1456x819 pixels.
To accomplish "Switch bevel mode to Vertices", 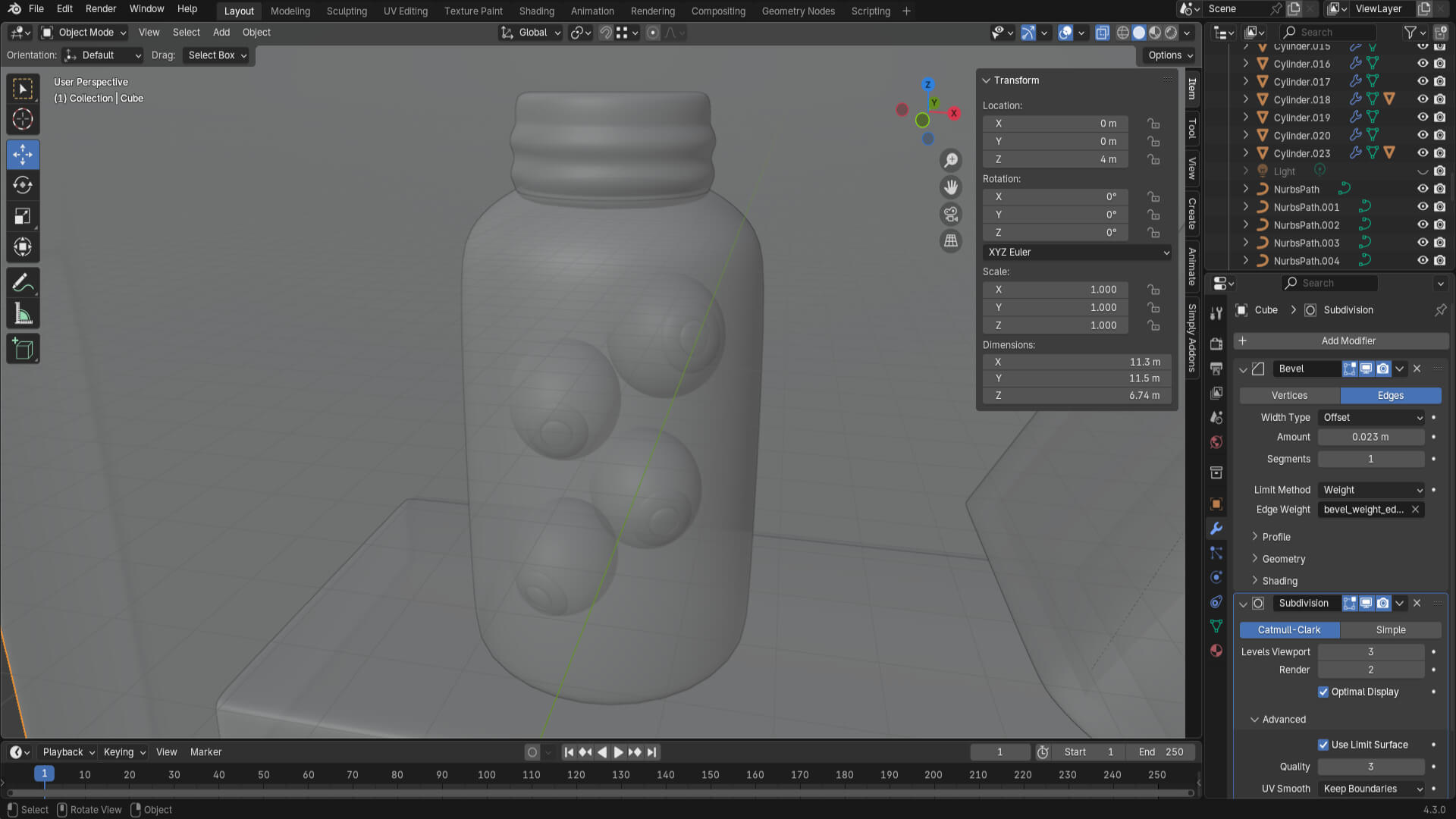I will pos(1289,396).
